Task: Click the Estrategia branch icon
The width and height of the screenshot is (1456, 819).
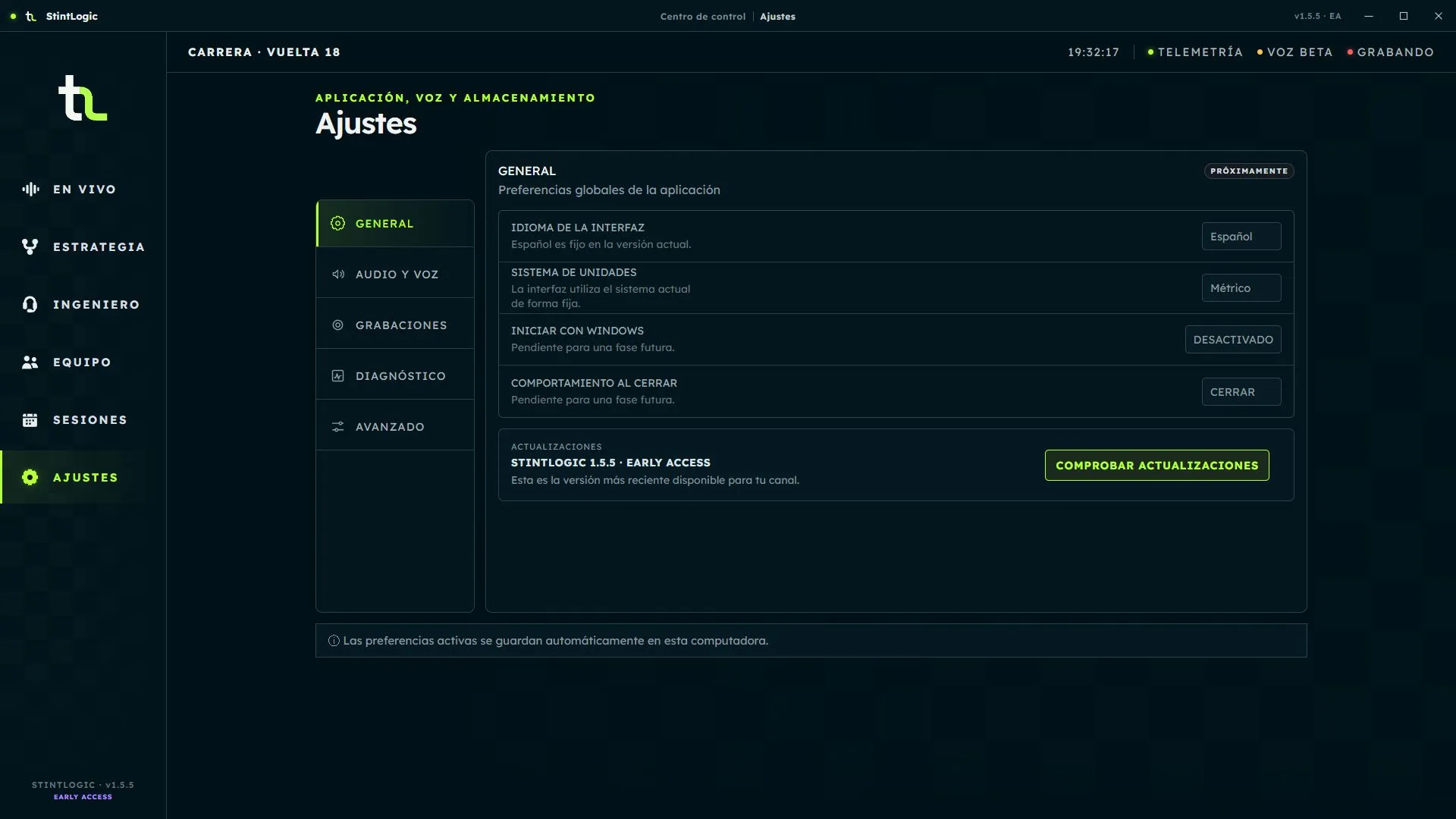Action: [x=30, y=247]
